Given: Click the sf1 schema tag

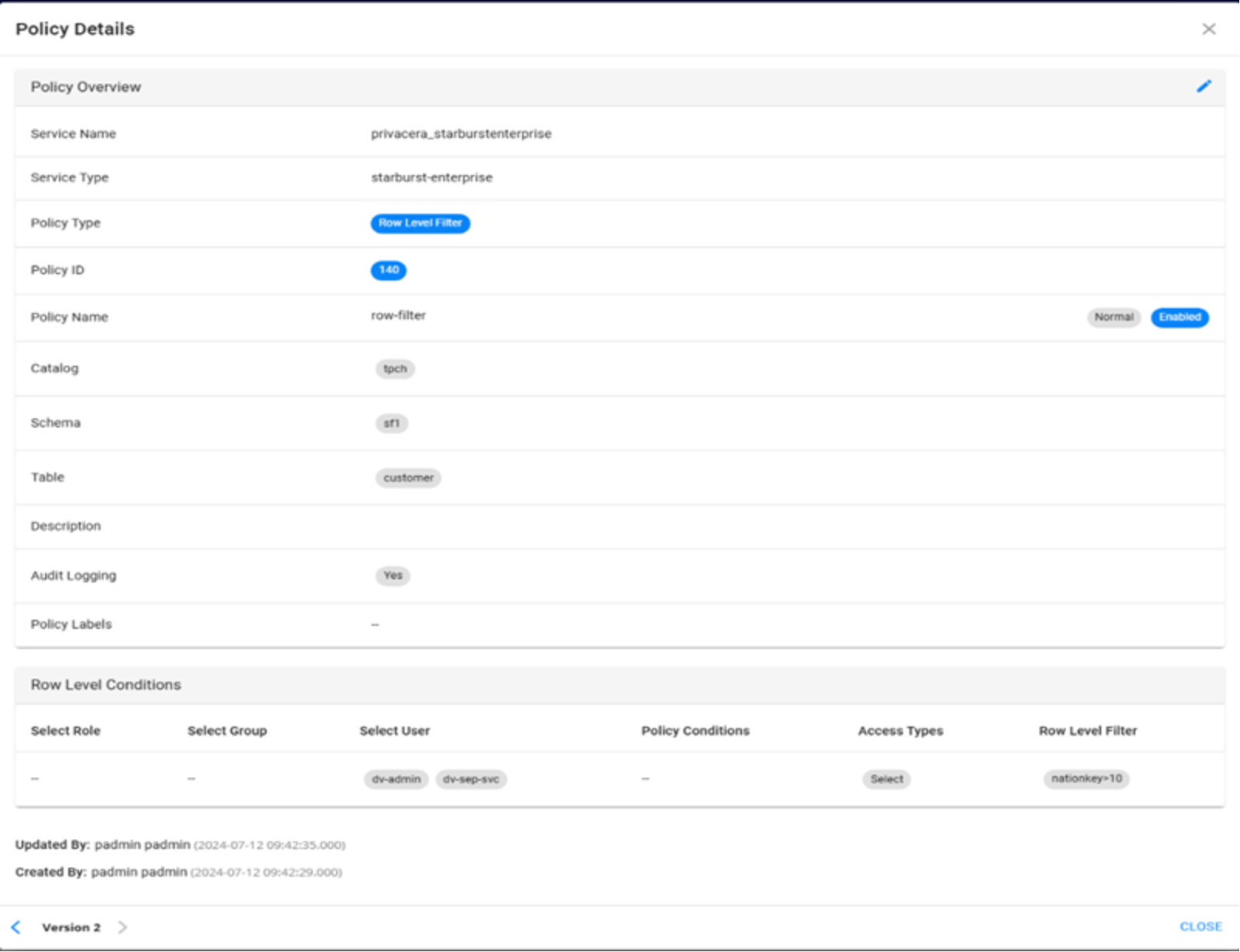Looking at the screenshot, I should click(x=392, y=423).
